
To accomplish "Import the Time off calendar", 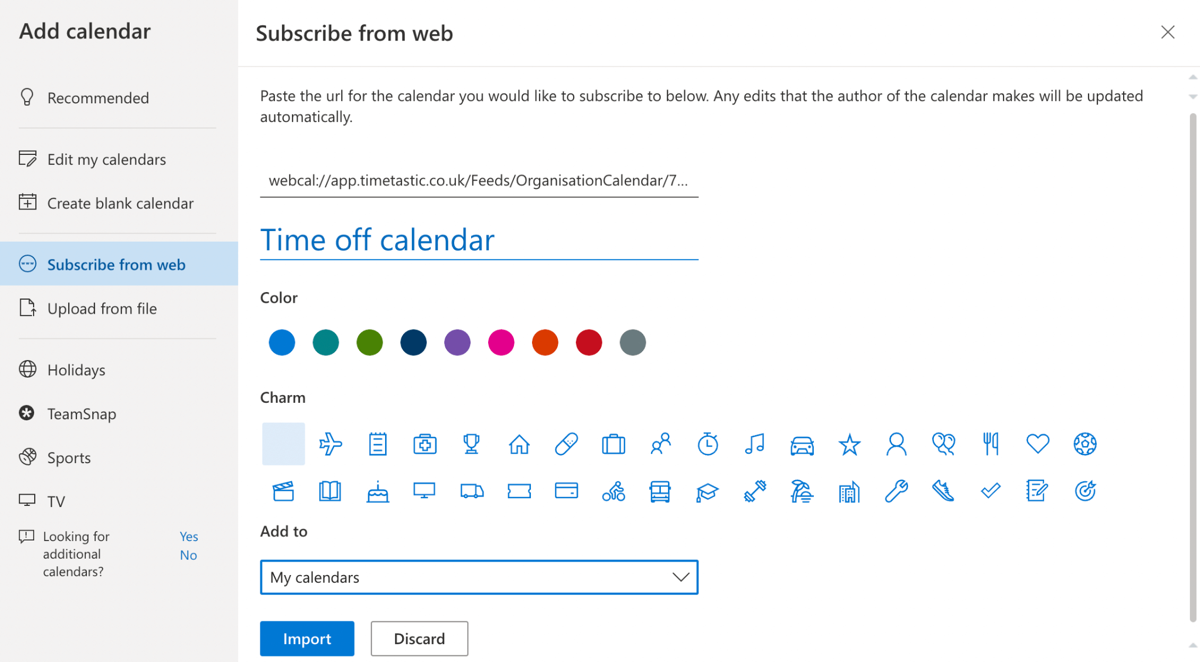I will (x=306, y=638).
